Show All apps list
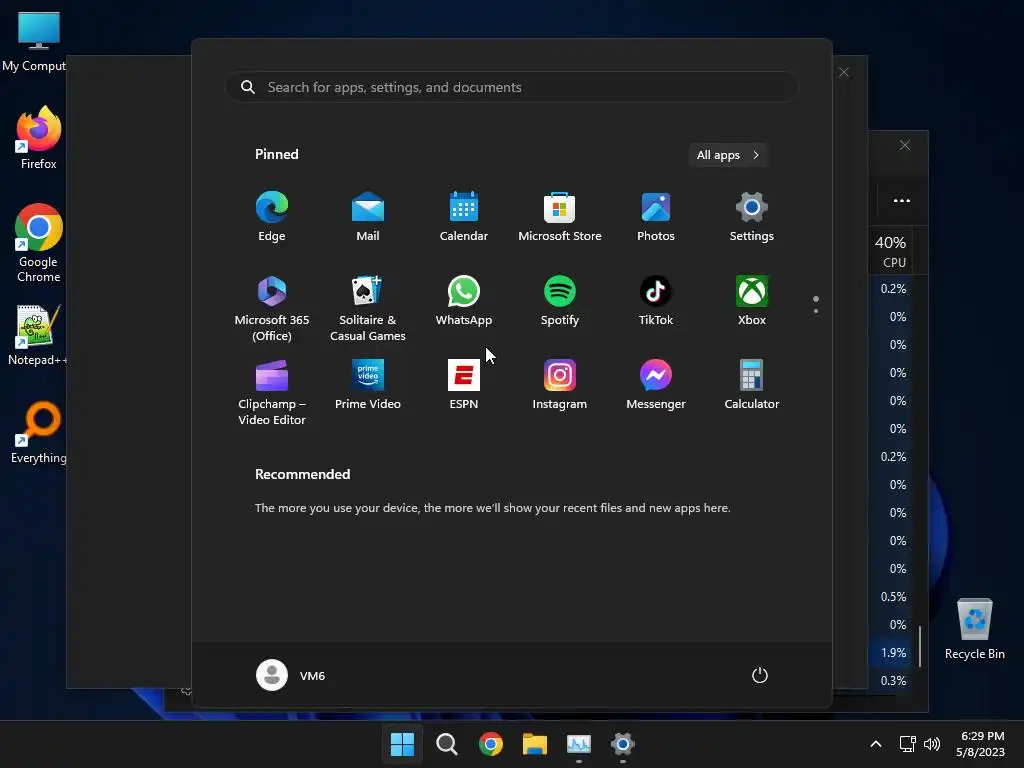This screenshot has height=768, width=1024. (x=728, y=155)
